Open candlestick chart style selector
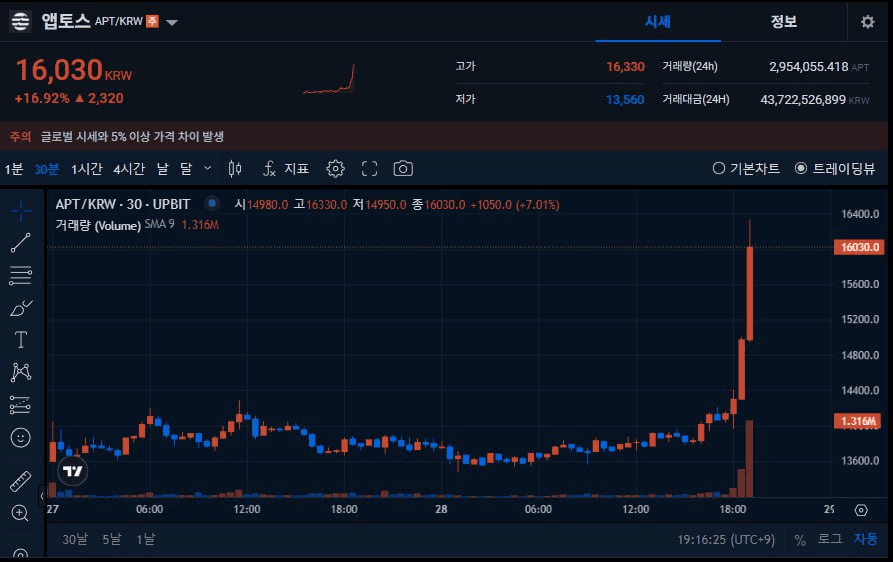Viewport: 893px width, 562px height. tap(235, 169)
